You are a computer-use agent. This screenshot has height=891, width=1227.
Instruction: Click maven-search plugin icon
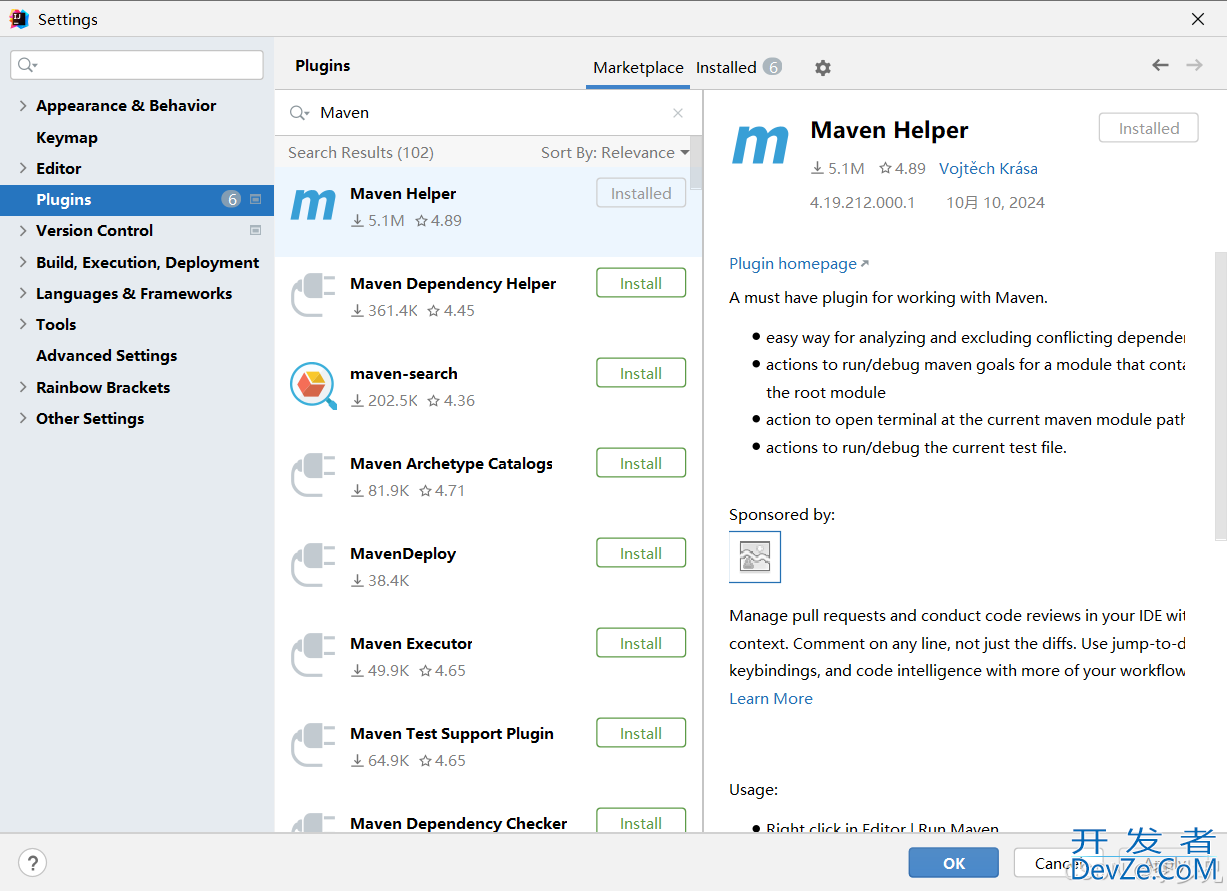click(x=313, y=386)
